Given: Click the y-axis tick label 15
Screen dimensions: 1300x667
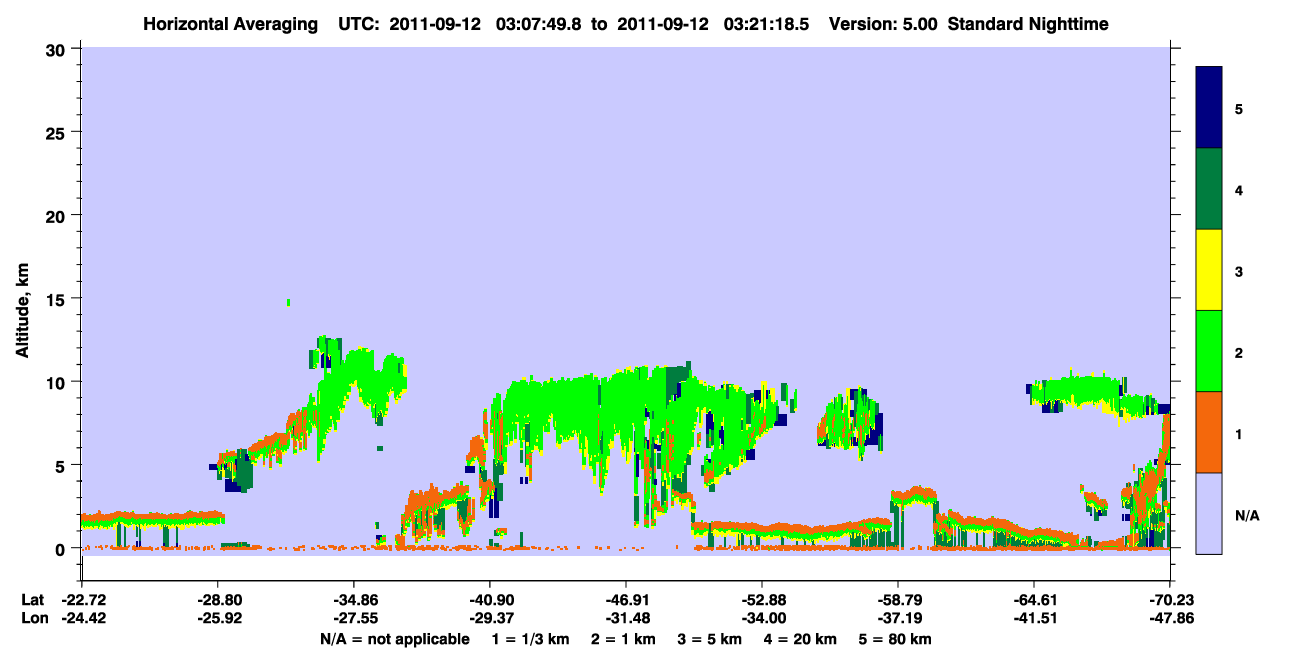Looking at the screenshot, I should (58, 299).
